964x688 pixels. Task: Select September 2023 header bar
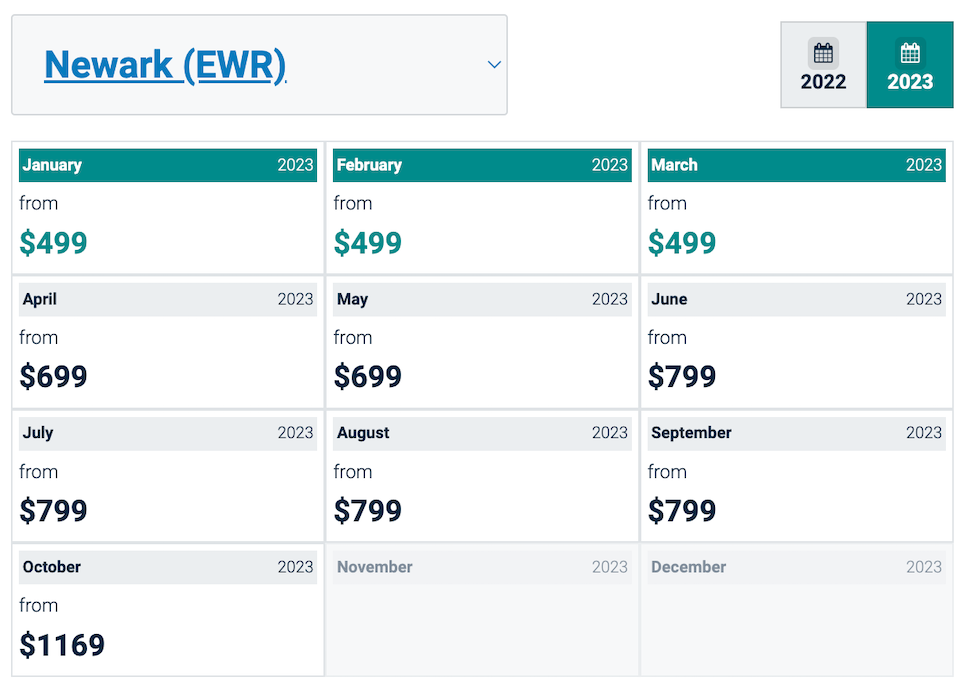(797, 433)
